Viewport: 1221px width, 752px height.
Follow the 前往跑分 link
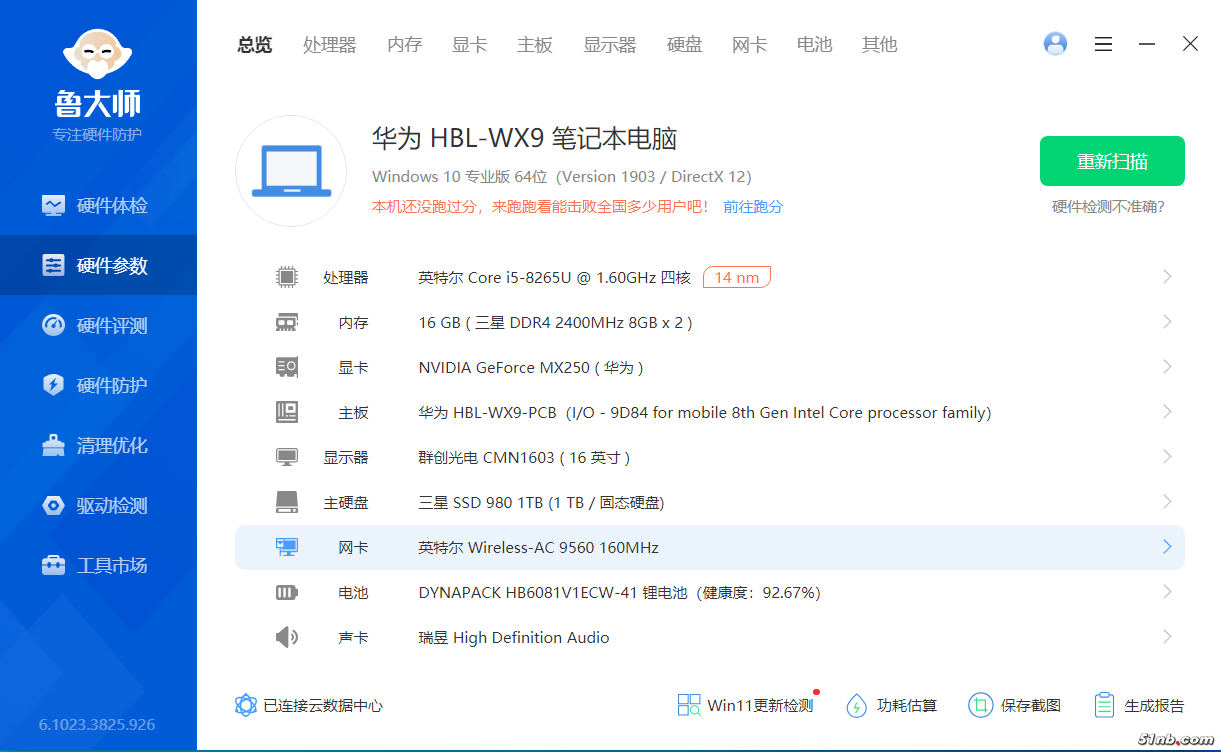[x=753, y=207]
